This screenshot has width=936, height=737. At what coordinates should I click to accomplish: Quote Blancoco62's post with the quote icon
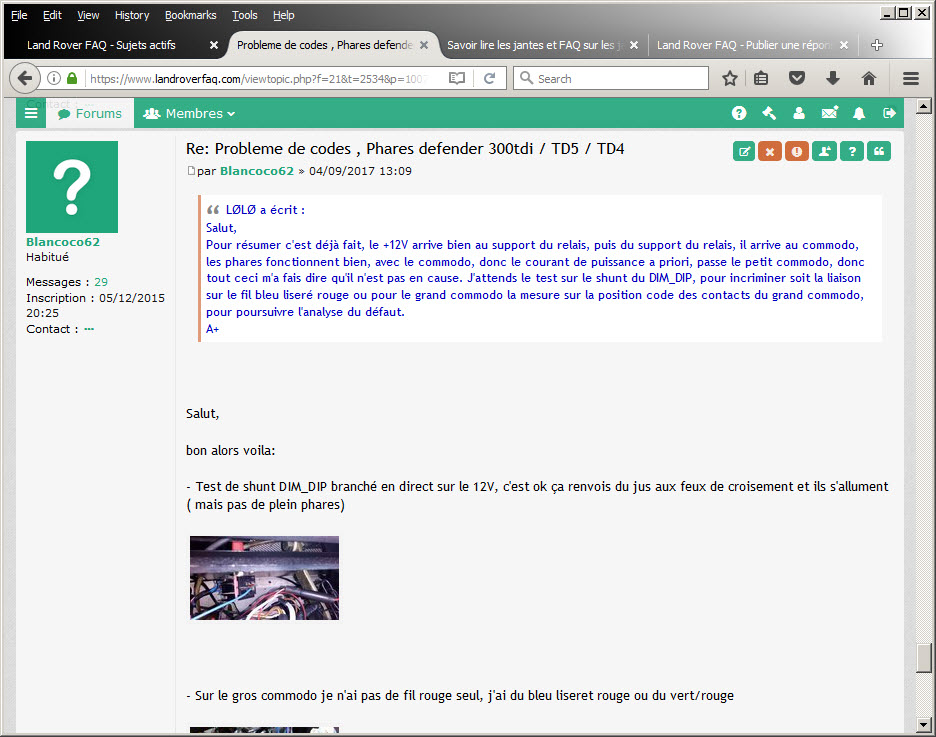click(x=879, y=151)
